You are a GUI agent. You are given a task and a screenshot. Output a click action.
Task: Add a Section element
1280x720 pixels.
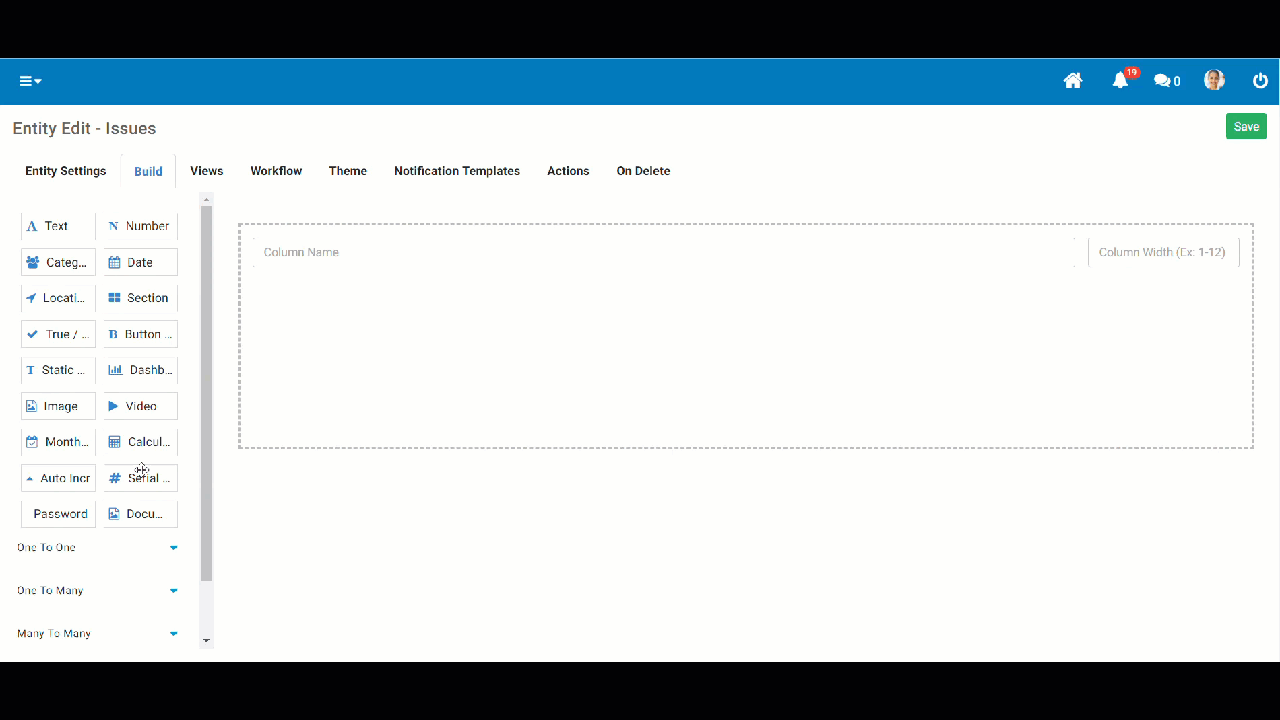click(139, 298)
